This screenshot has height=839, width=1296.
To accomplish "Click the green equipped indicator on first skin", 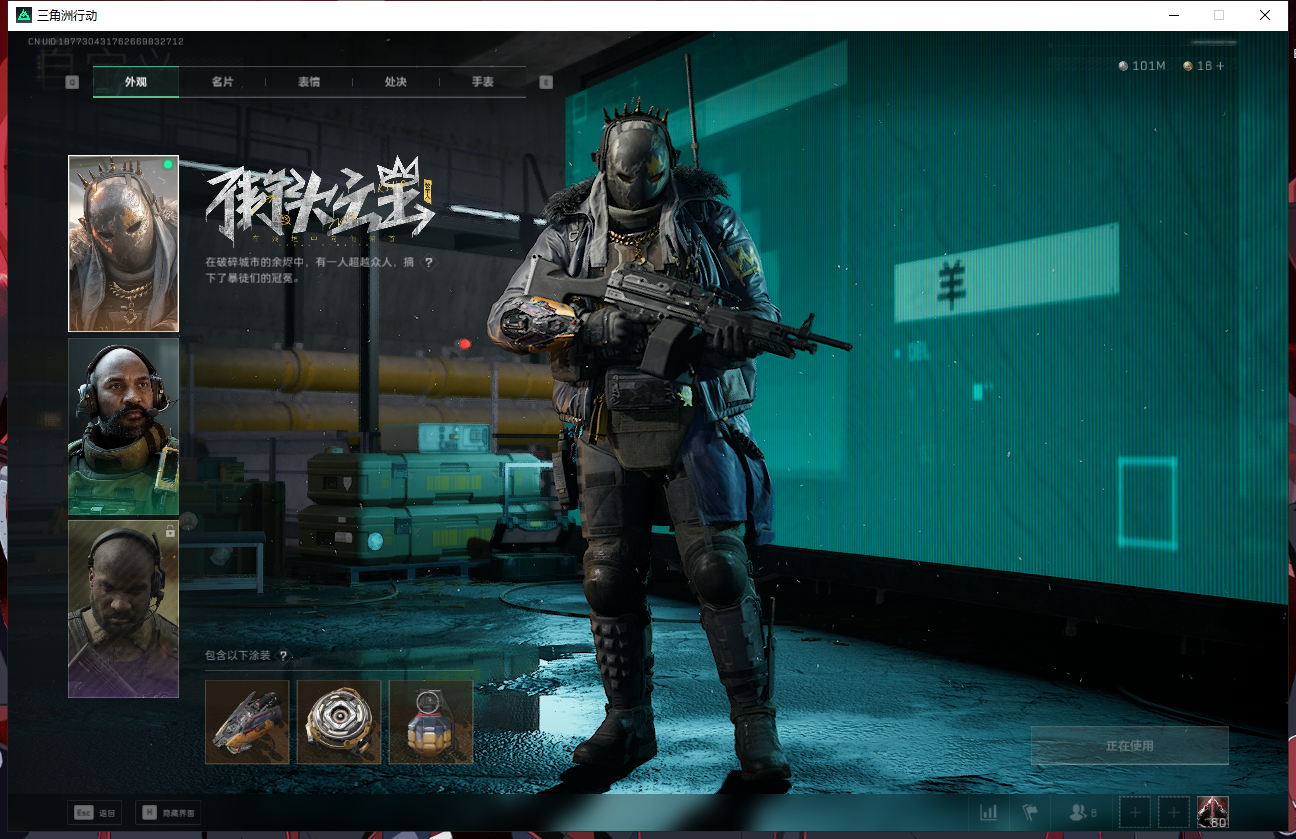I will (x=168, y=165).
